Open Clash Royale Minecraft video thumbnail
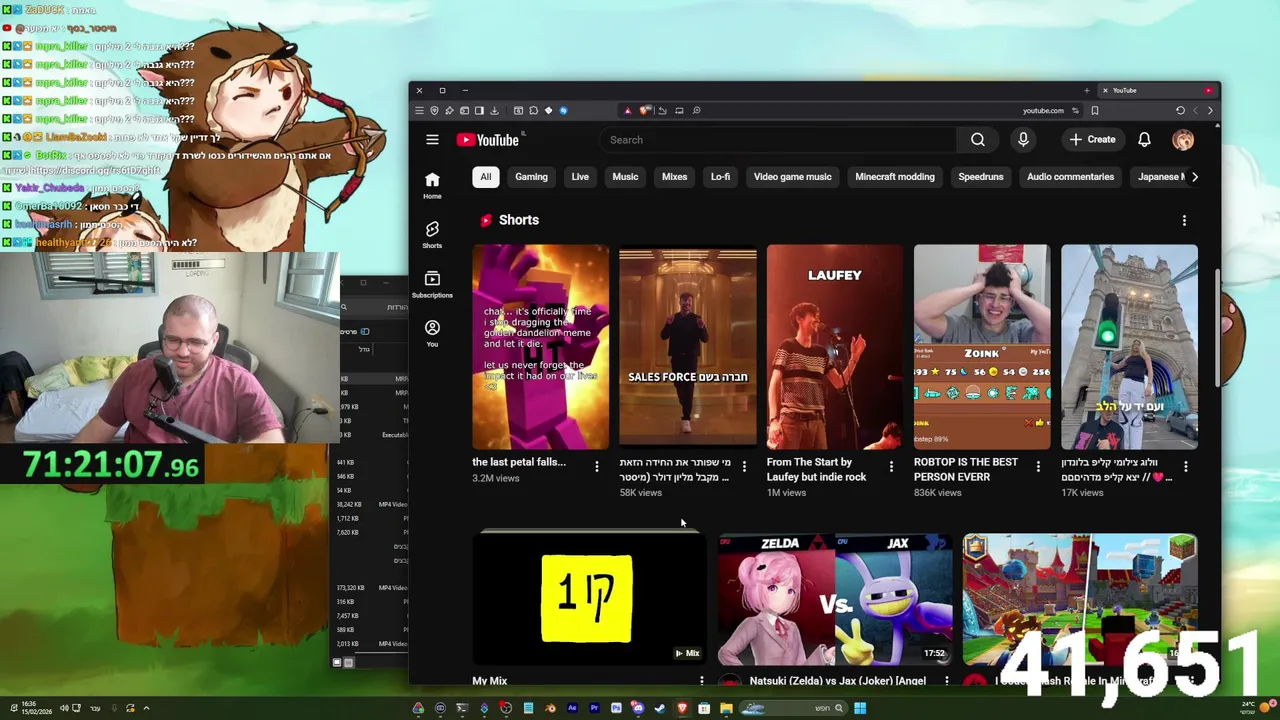Viewport: 1280px width, 720px height. click(1080, 599)
